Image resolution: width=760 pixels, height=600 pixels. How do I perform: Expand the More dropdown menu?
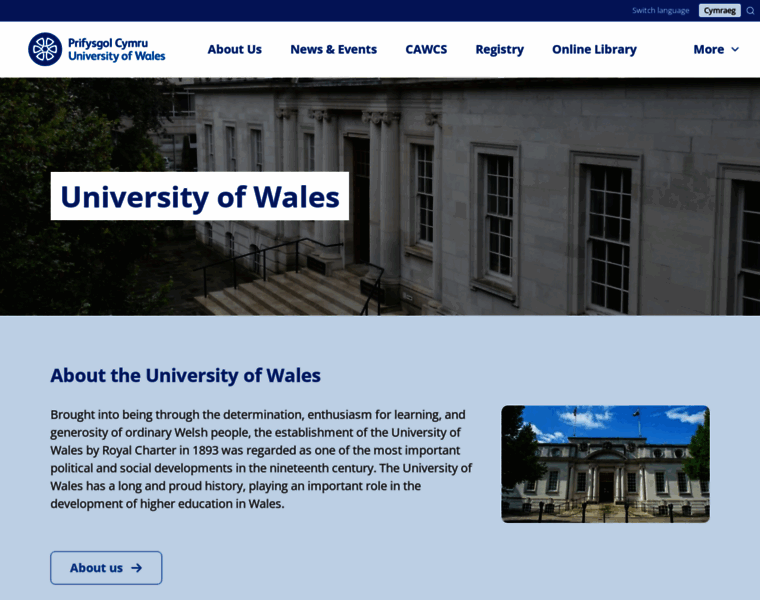click(x=716, y=49)
